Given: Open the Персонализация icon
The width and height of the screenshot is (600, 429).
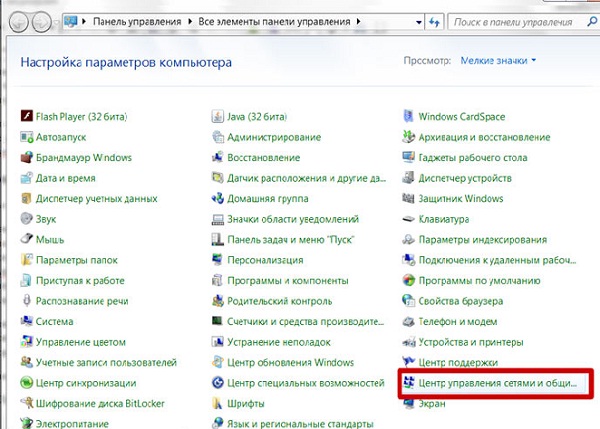Looking at the screenshot, I should (x=217, y=260).
